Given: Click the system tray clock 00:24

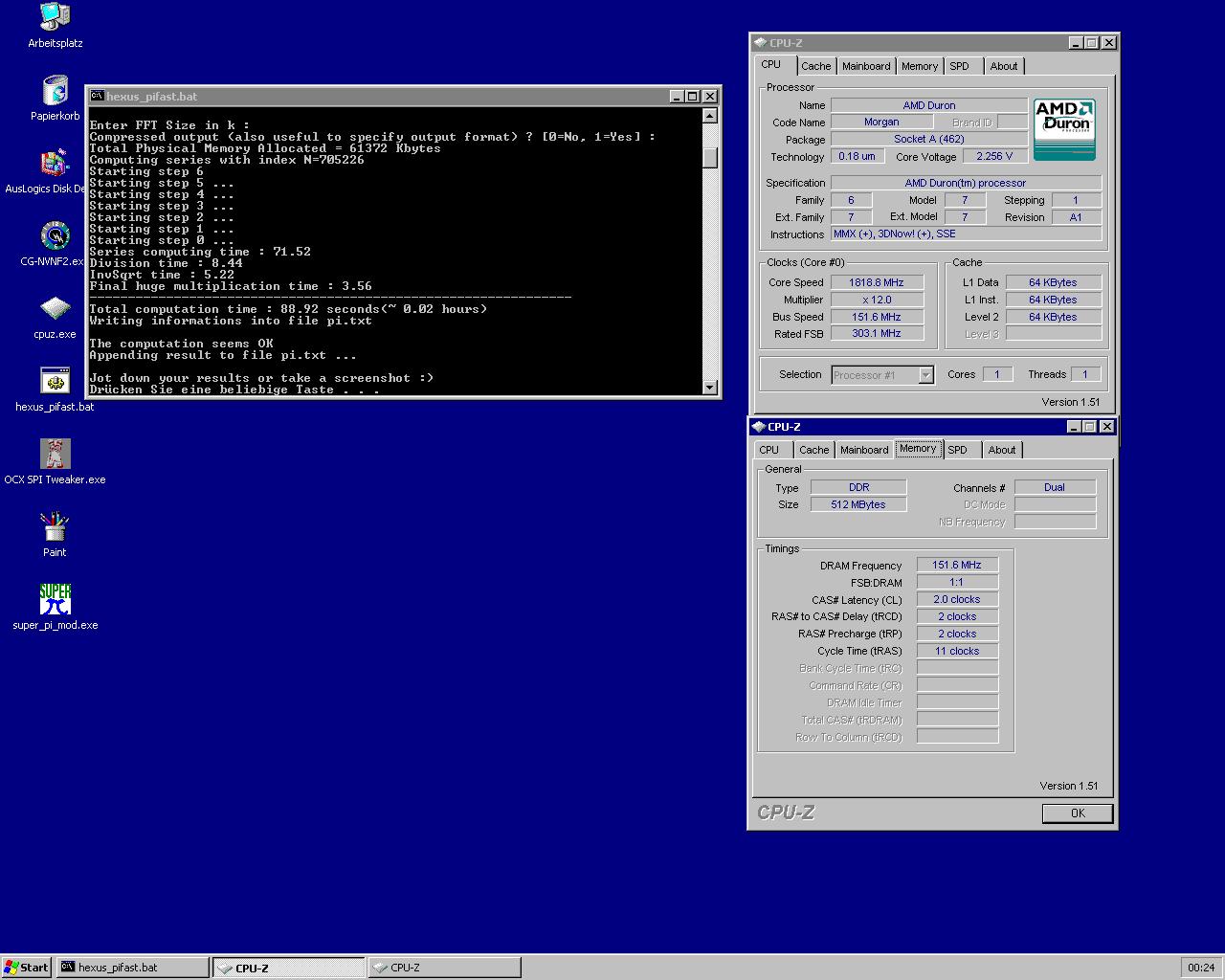Looking at the screenshot, I should tap(1201, 968).
